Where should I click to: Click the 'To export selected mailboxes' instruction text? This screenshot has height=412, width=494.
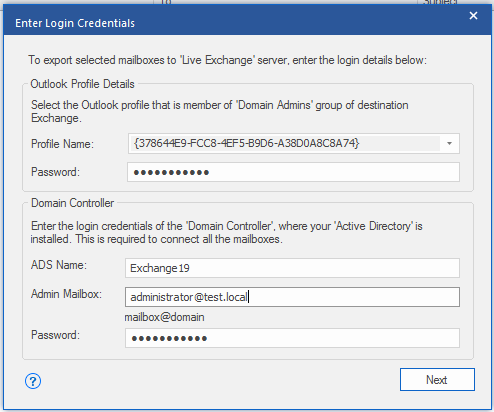pos(227,60)
